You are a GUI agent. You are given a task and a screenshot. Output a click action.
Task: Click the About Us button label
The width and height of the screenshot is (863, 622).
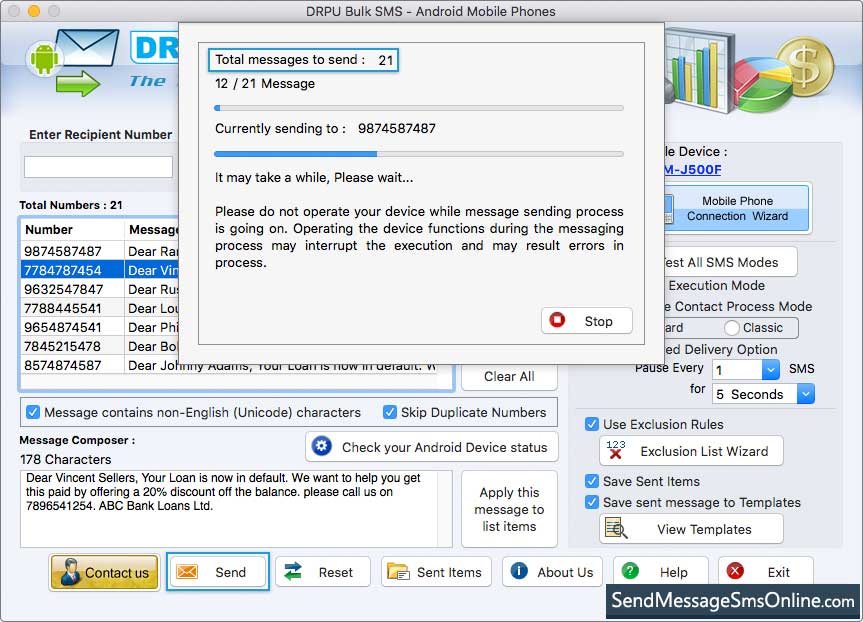[x=565, y=572]
